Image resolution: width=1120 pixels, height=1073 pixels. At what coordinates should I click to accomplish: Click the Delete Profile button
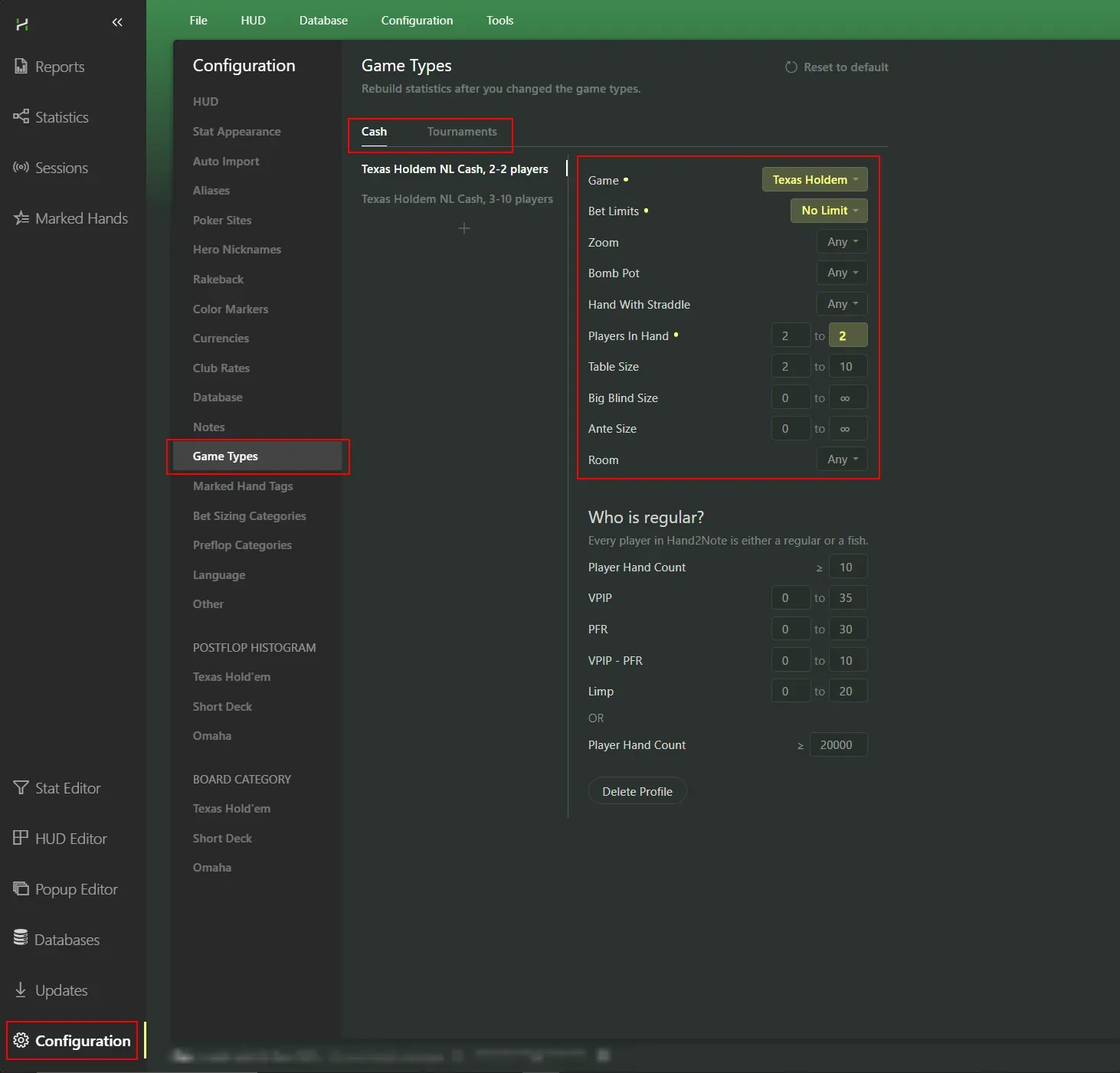point(637,791)
